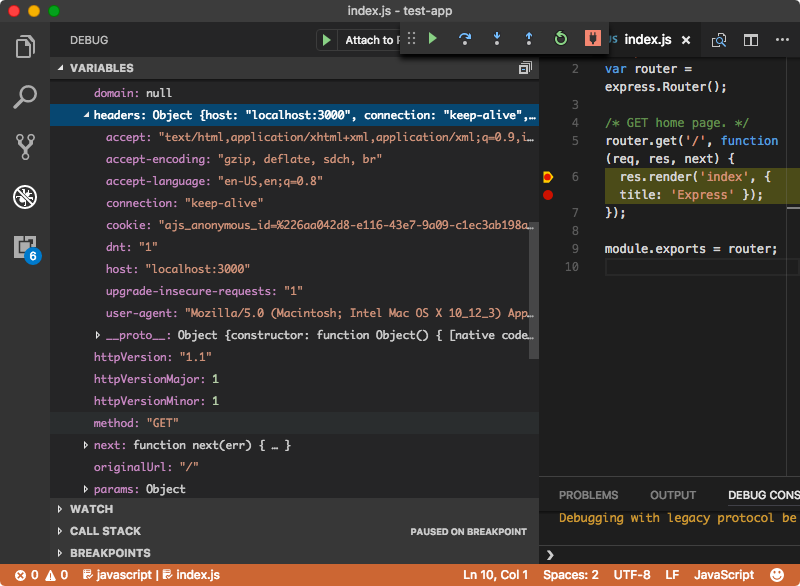The image size is (800, 586).
Task: Go to line via Ln 10, Col 1
Action: click(x=495, y=575)
